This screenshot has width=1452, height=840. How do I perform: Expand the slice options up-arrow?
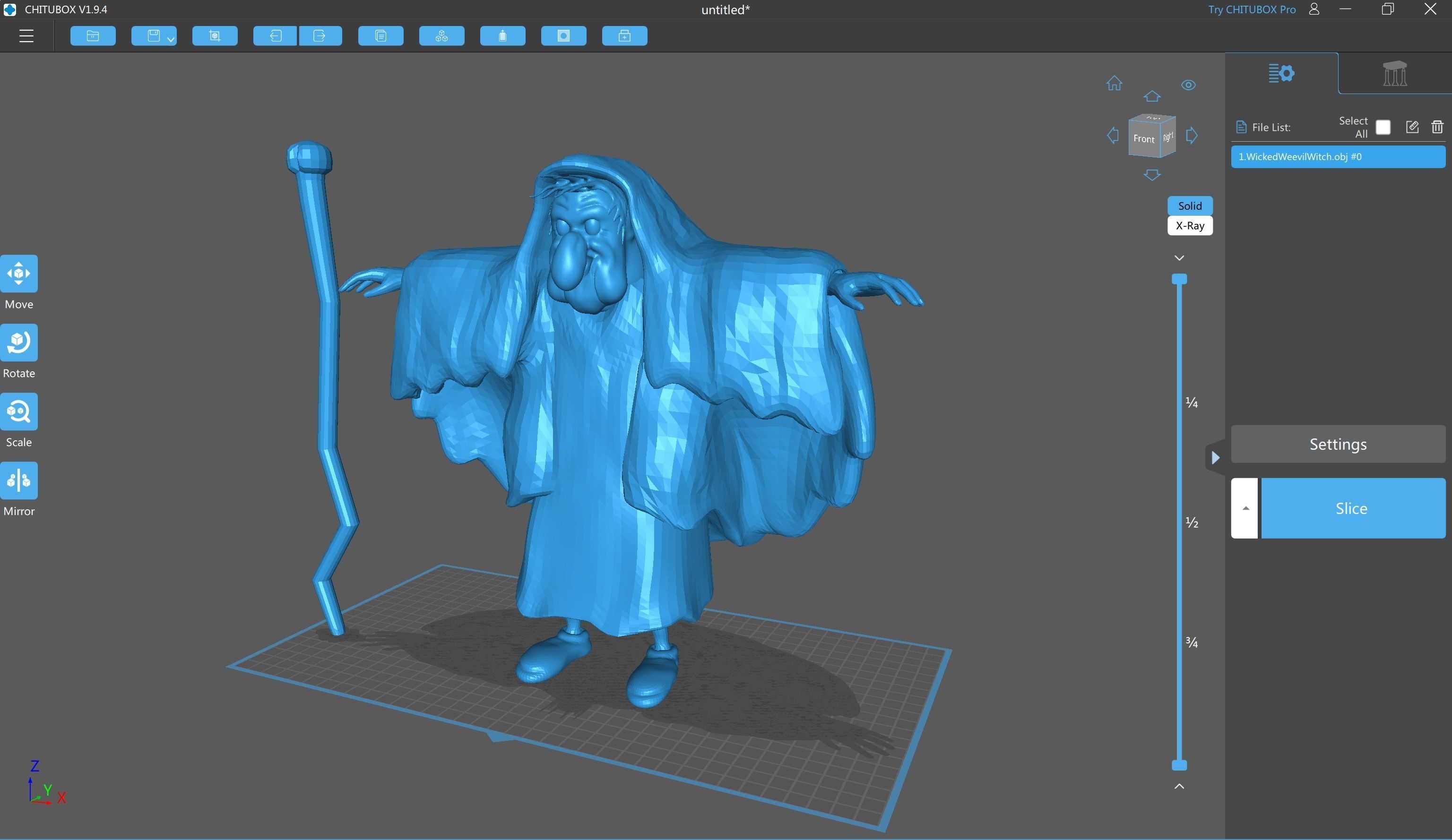[1245, 508]
